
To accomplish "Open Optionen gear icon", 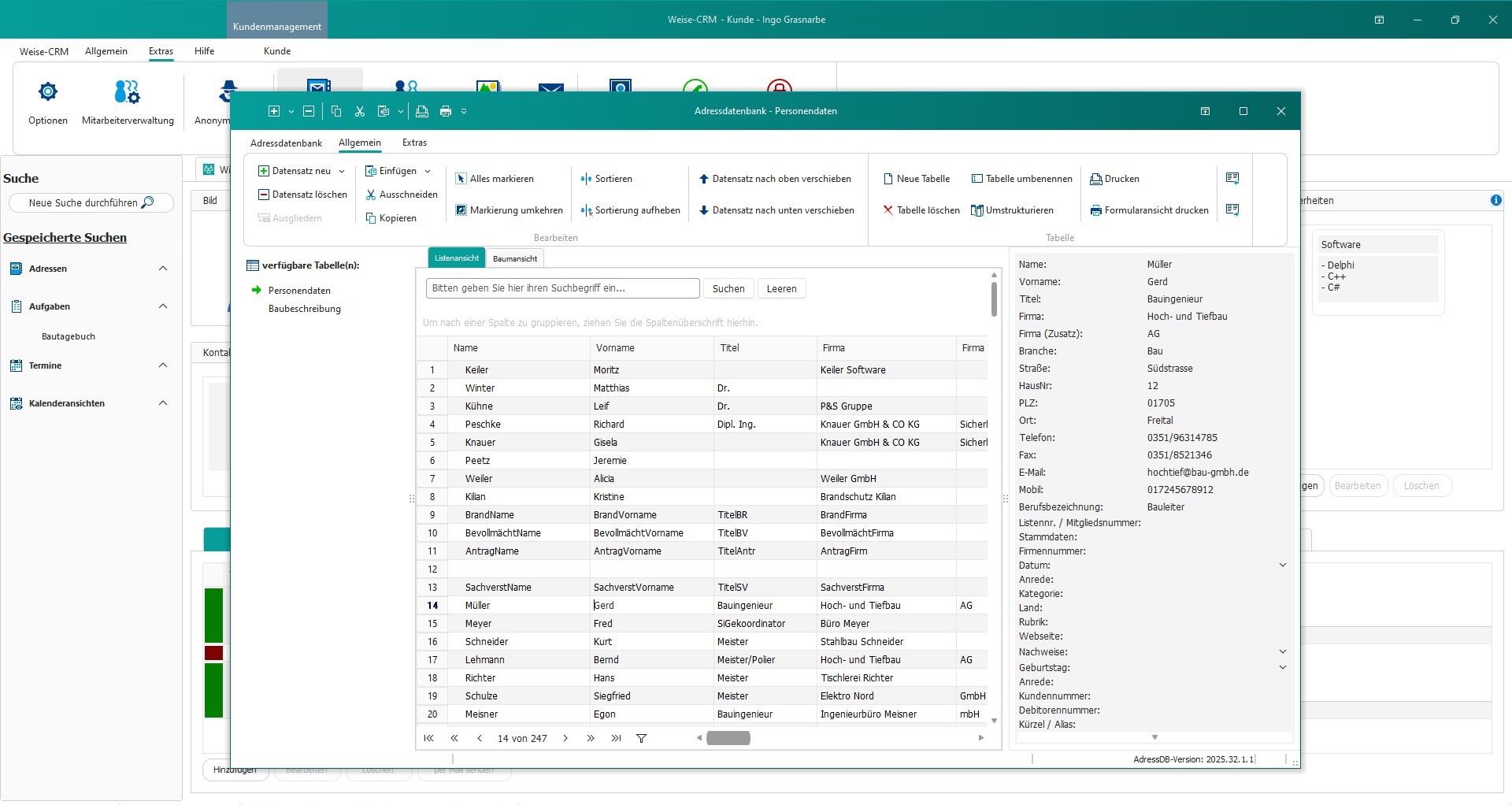I will [48, 92].
